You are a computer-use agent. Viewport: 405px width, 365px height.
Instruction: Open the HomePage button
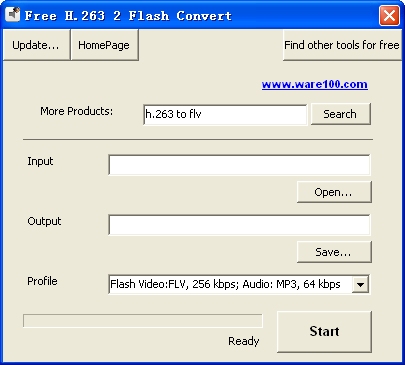[105, 45]
